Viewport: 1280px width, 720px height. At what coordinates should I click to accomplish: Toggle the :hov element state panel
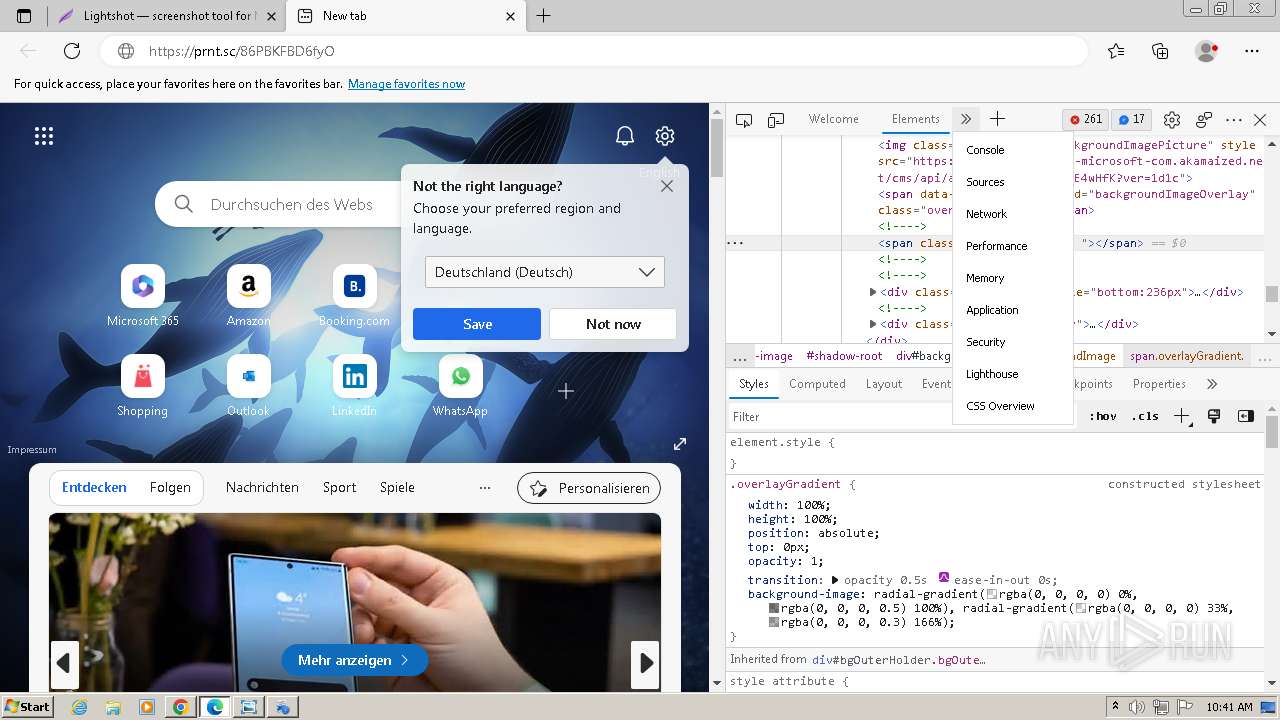tap(1103, 416)
